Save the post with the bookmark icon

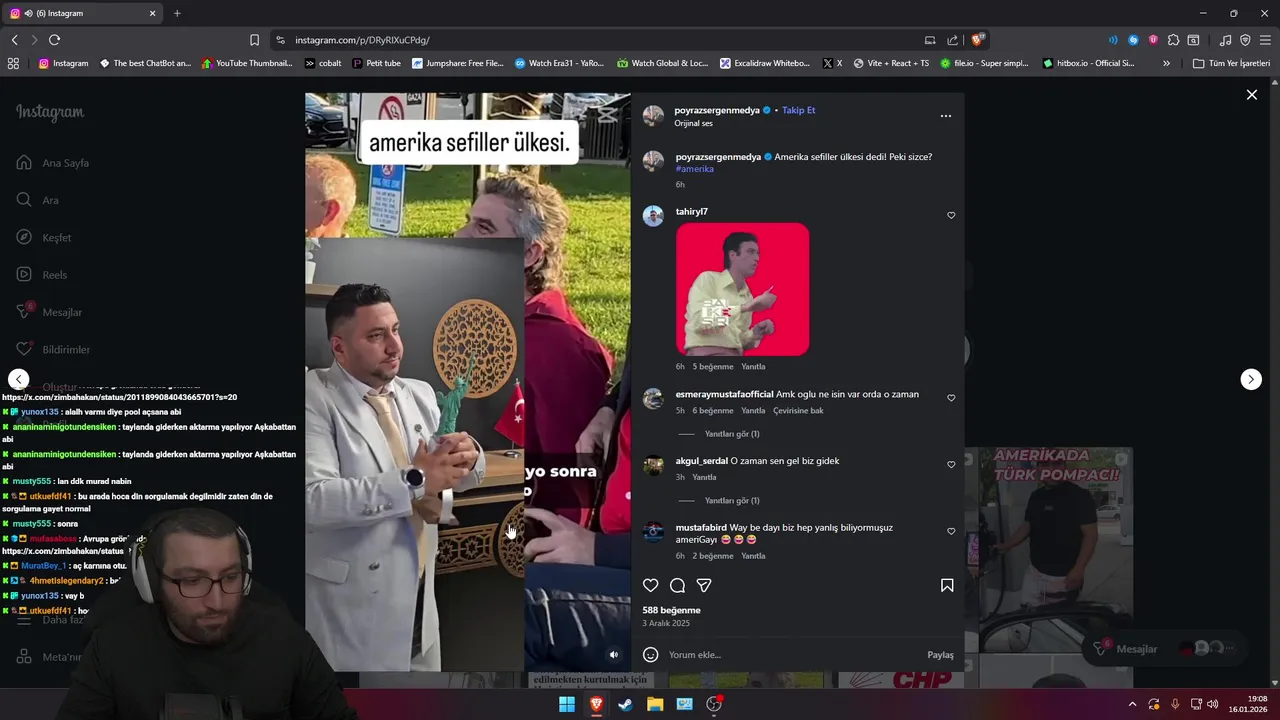point(947,586)
